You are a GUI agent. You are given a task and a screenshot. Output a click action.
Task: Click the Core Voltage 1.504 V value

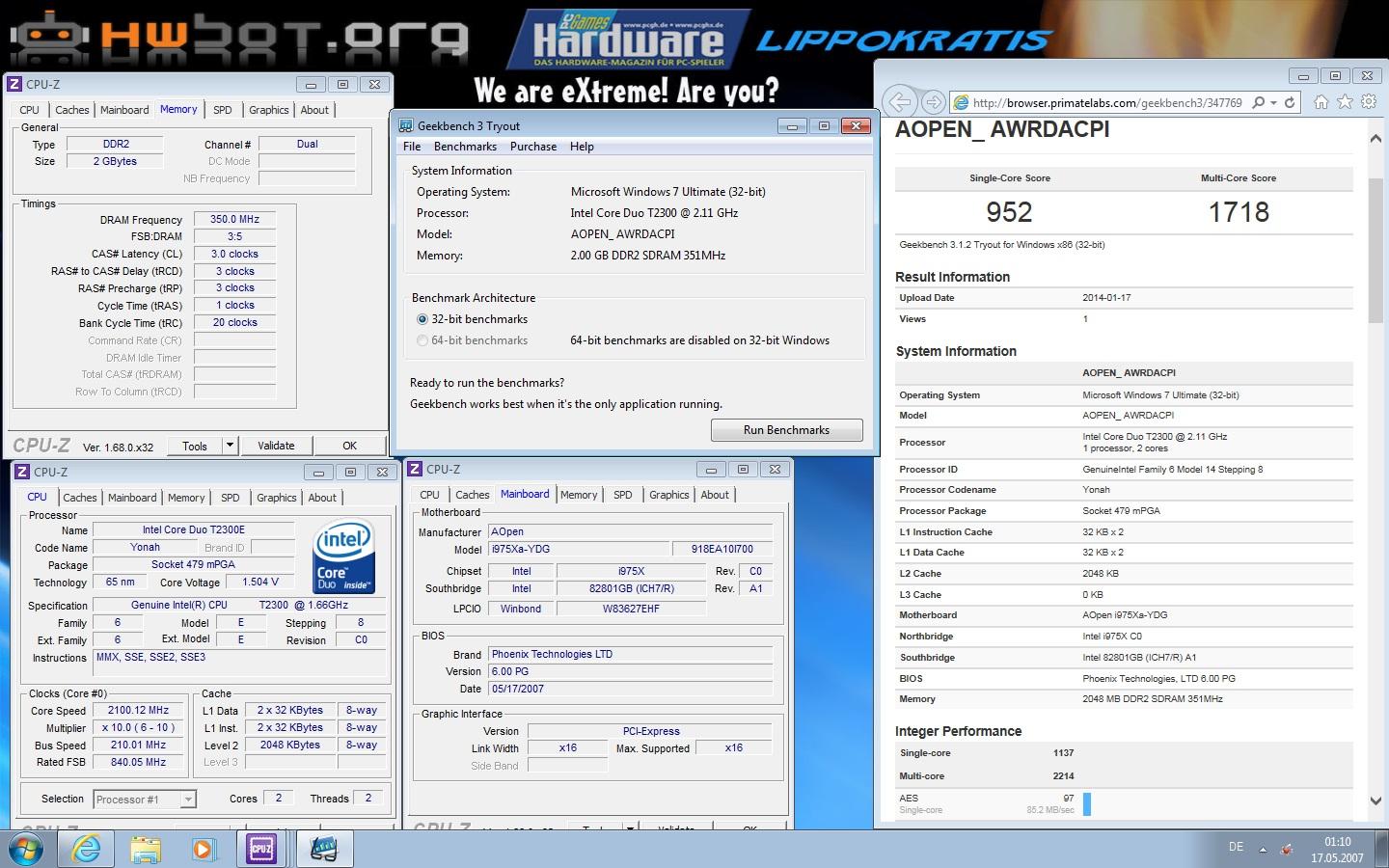coord(260,582)
